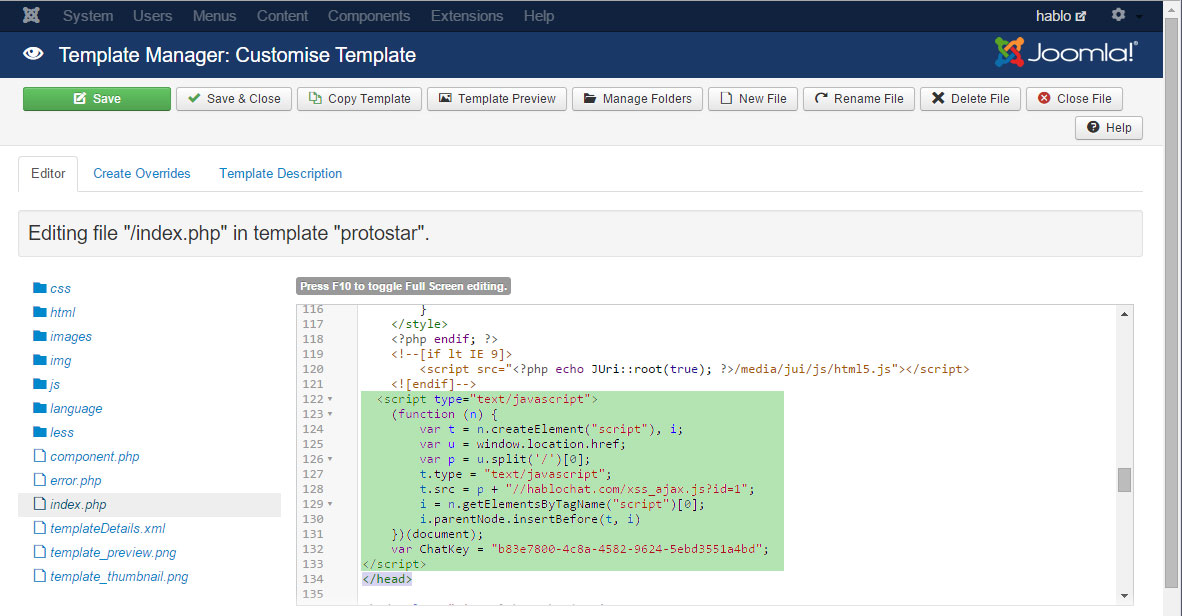Click the window.location.href line 125
The height and width of the screenshot is (616, 1182).
[x=522, y=444]
